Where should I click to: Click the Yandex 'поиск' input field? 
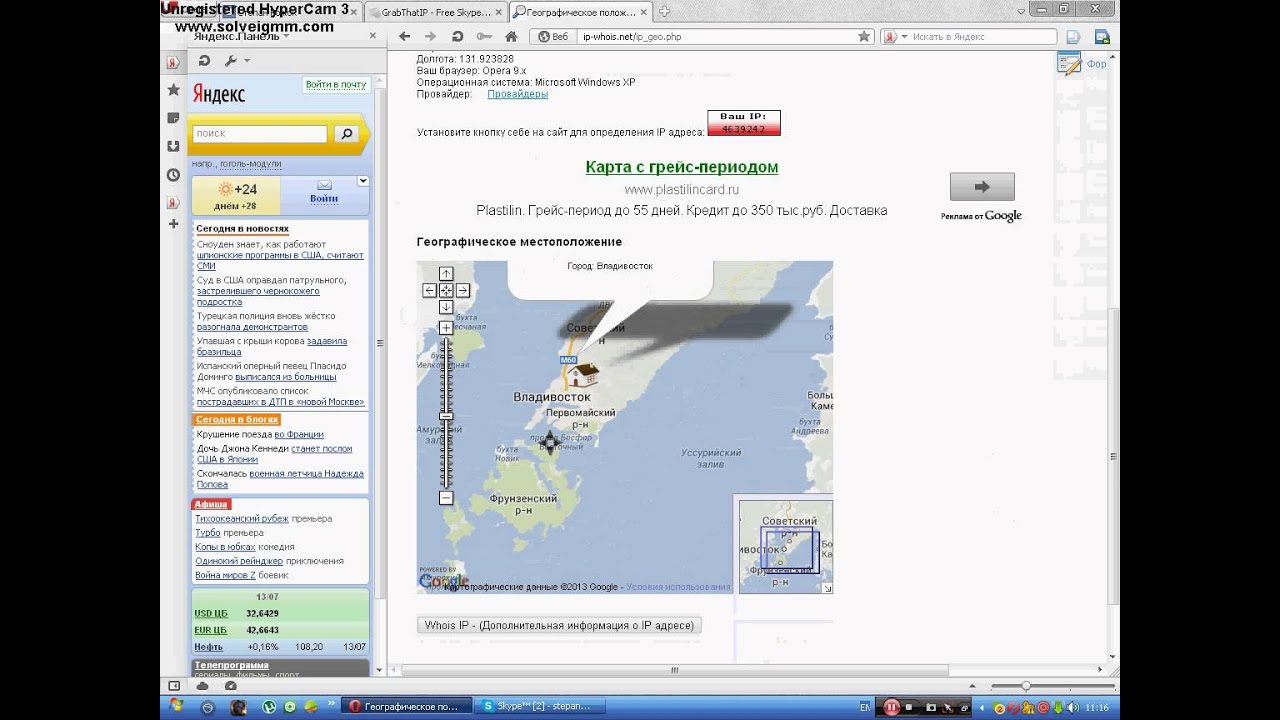click(x=260, y=133)
